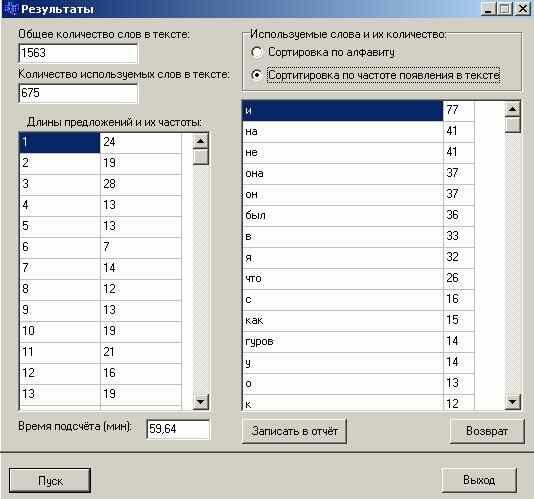Select sorting by frequency radio option
This screenshot has height=499, width=534.
coord(256,74)
